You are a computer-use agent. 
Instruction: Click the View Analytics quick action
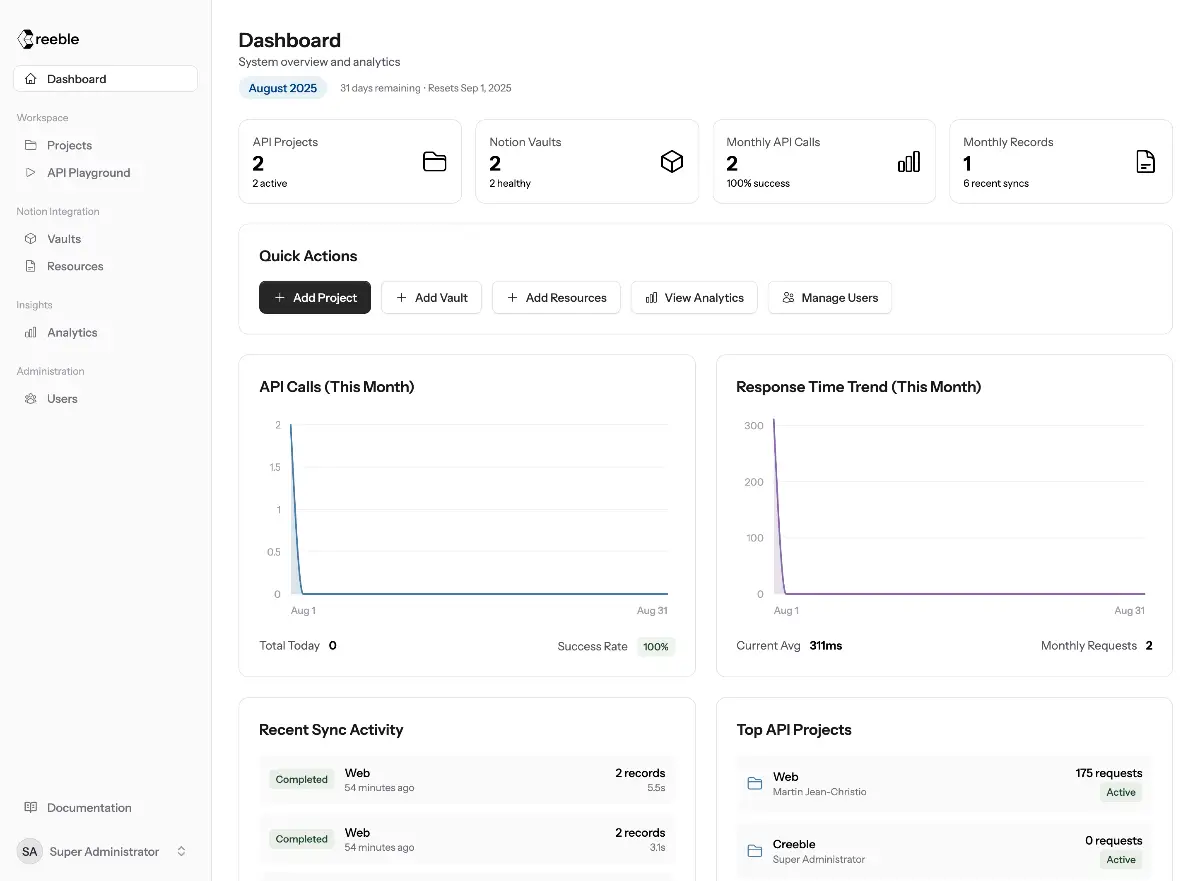(x=694, y=298)
